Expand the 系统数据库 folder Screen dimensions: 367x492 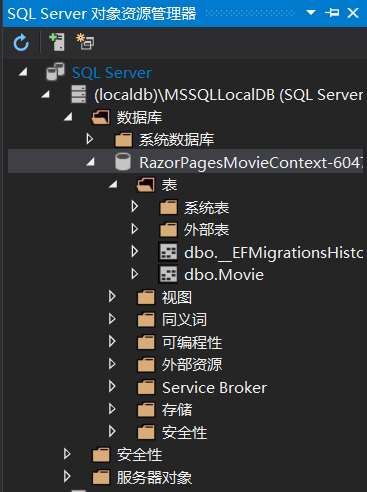tap(89, 139)
